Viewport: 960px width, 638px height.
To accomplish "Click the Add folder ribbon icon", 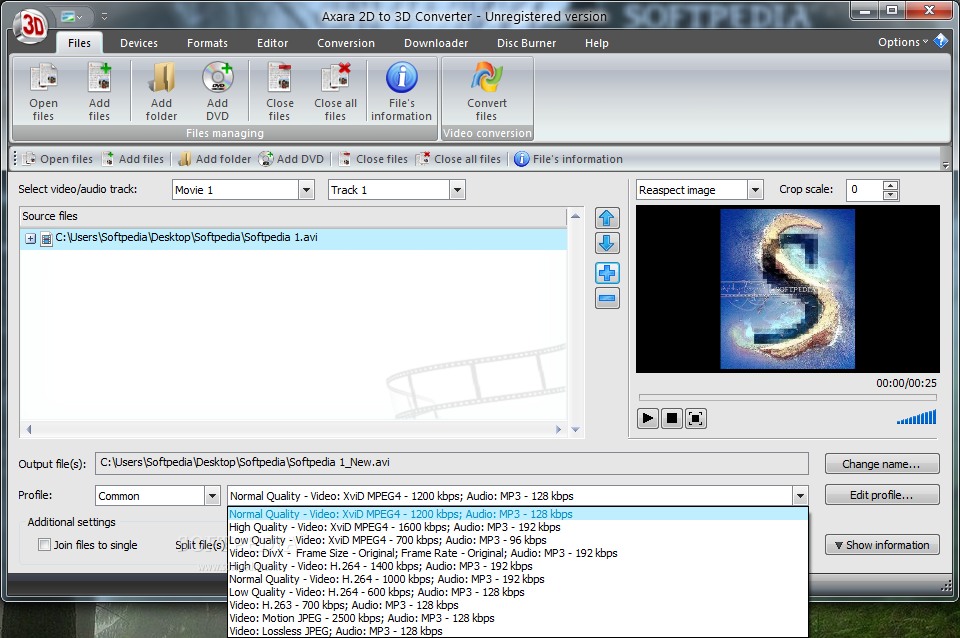I will pyautogui.click(x=162, y=92).
